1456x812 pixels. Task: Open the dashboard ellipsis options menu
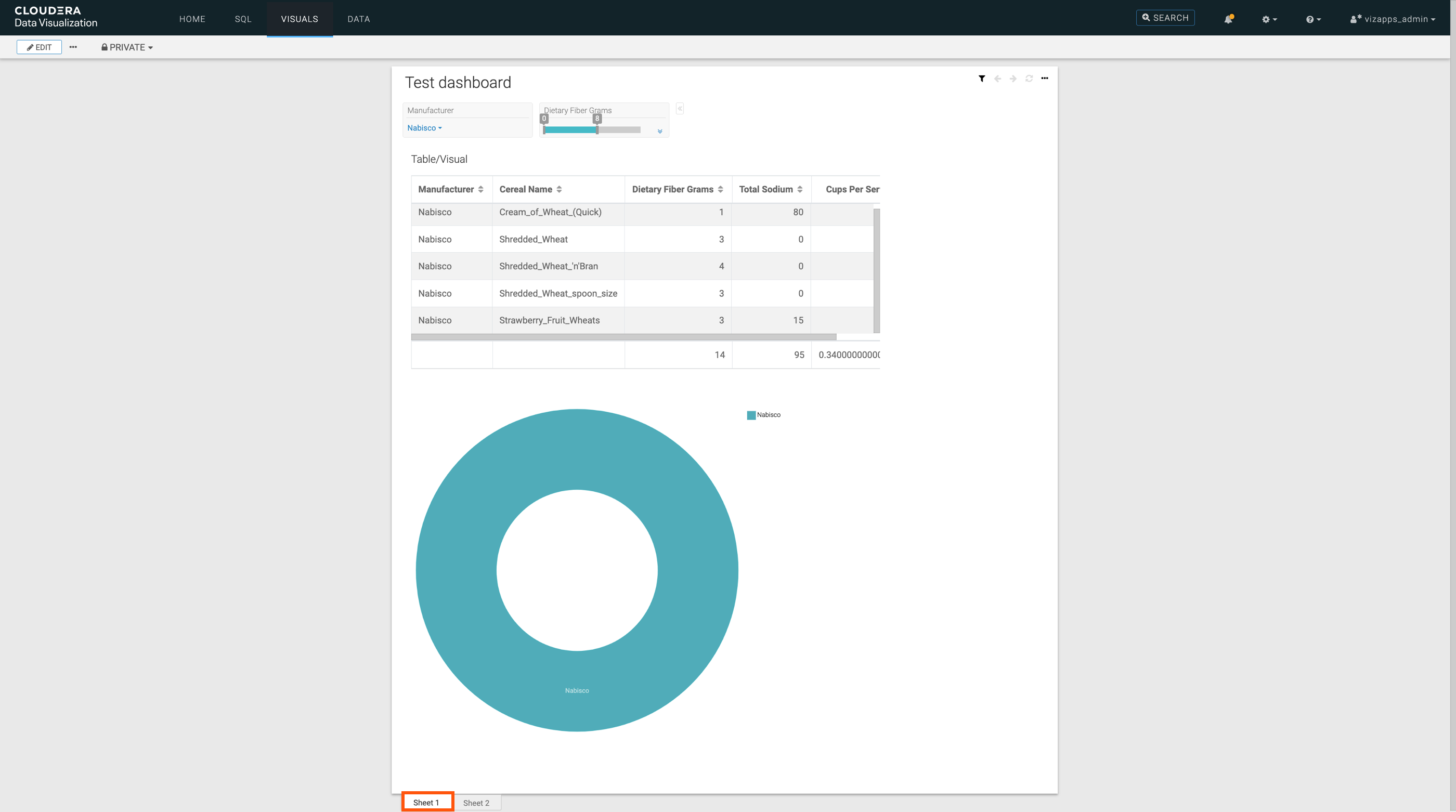coord(1045,78)
